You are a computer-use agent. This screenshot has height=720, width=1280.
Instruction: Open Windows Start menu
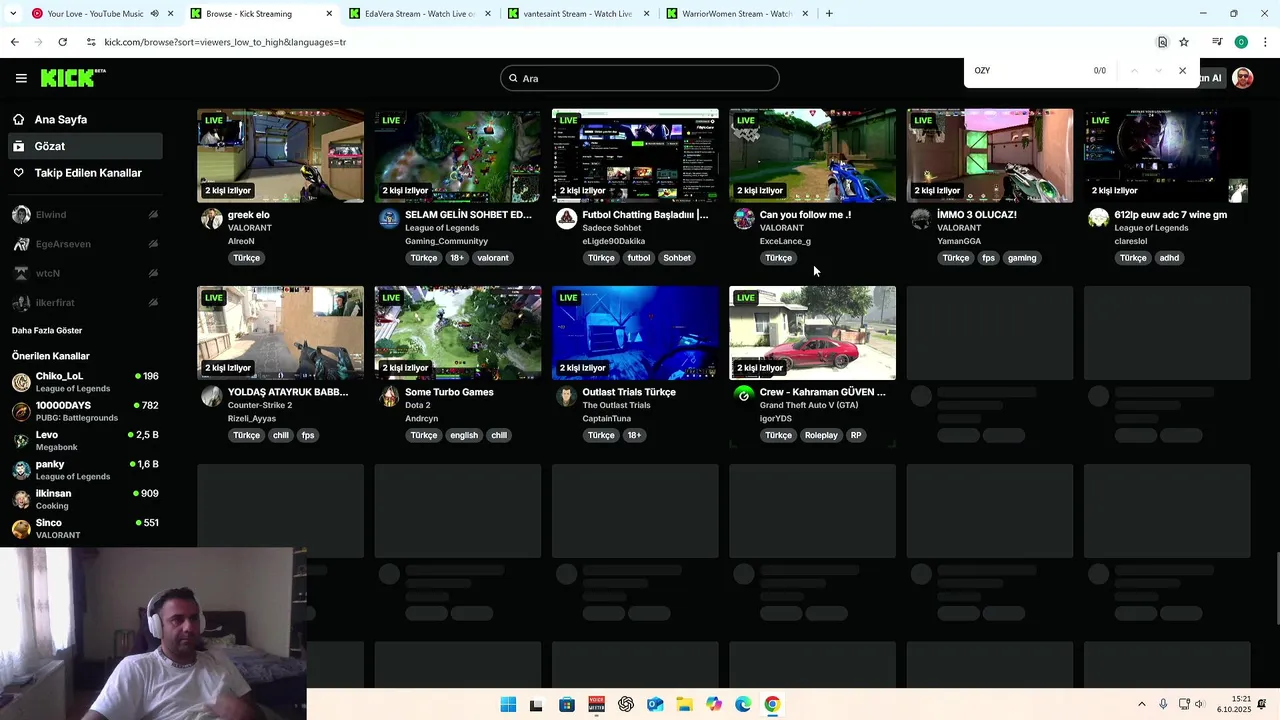[508, 704]
